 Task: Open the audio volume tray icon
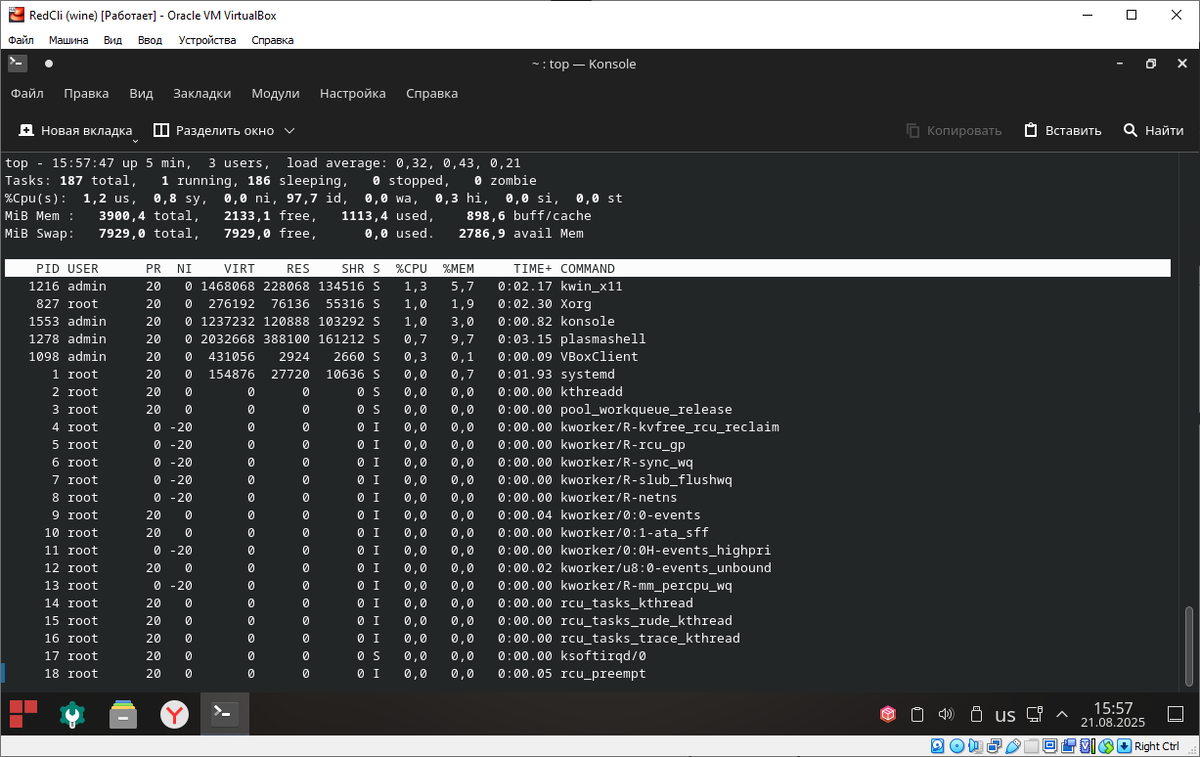pos(946,714)
